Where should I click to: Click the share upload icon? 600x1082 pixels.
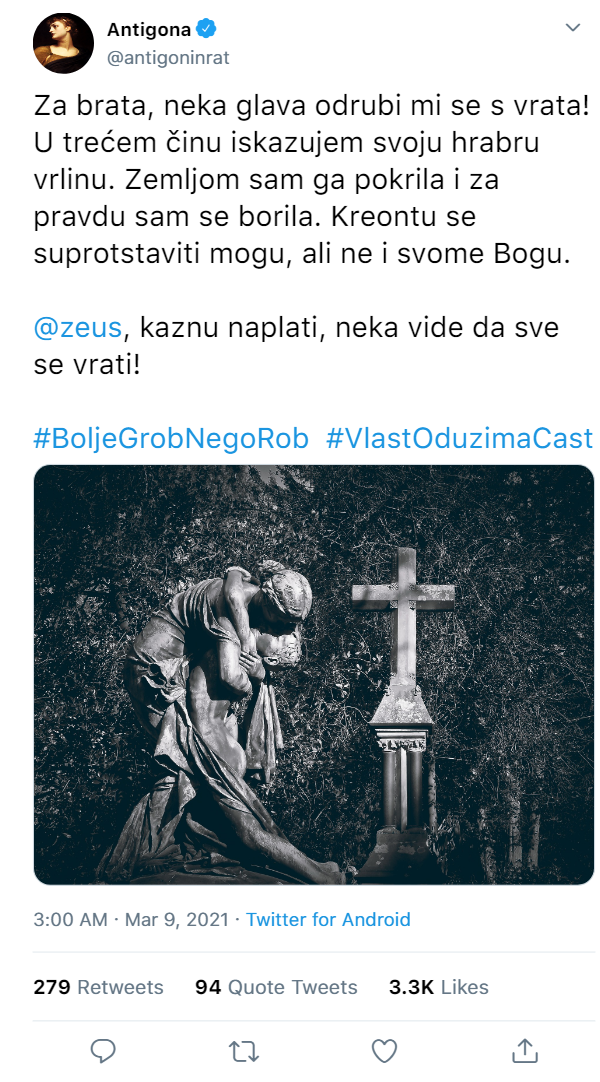point(525,1050)
